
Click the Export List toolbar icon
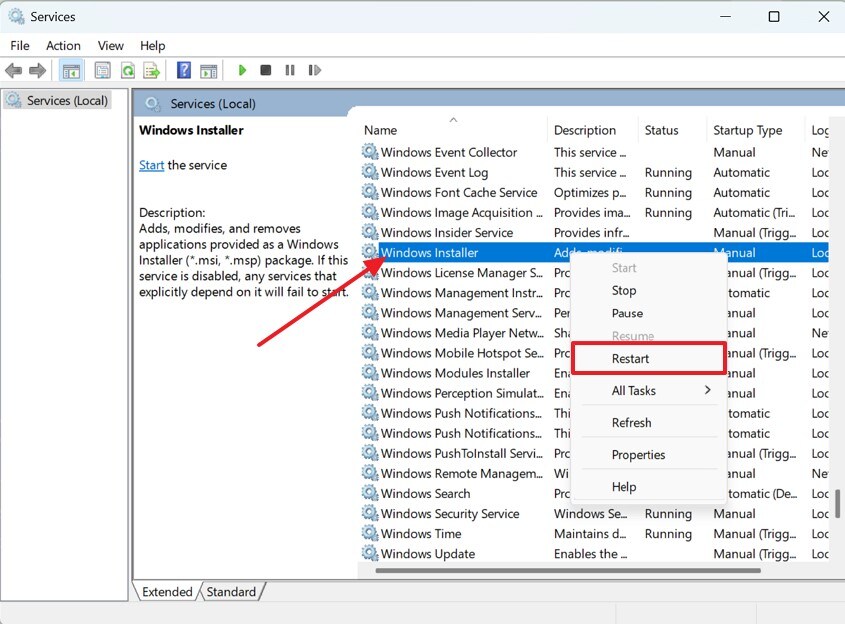click(x=152, y=70)
